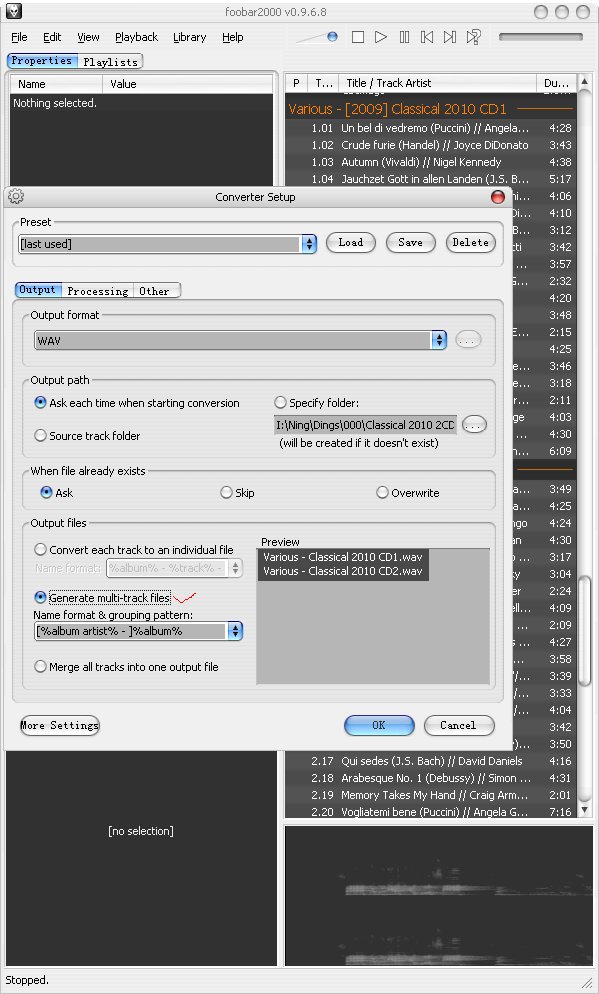599x994 pixels.
Task: Skip to the next track icon
Action: click(x=449, y=37)
